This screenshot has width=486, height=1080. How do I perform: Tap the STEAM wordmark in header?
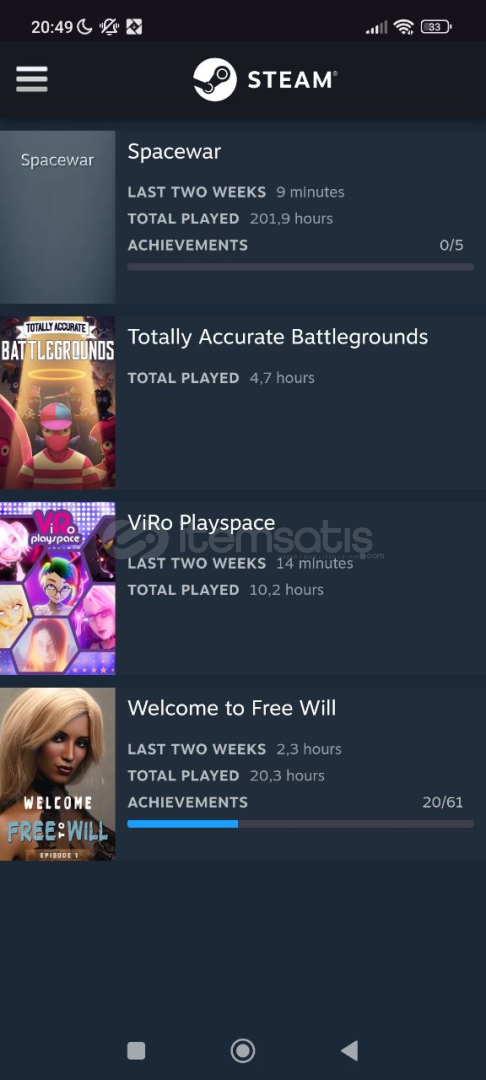point(292,81)
